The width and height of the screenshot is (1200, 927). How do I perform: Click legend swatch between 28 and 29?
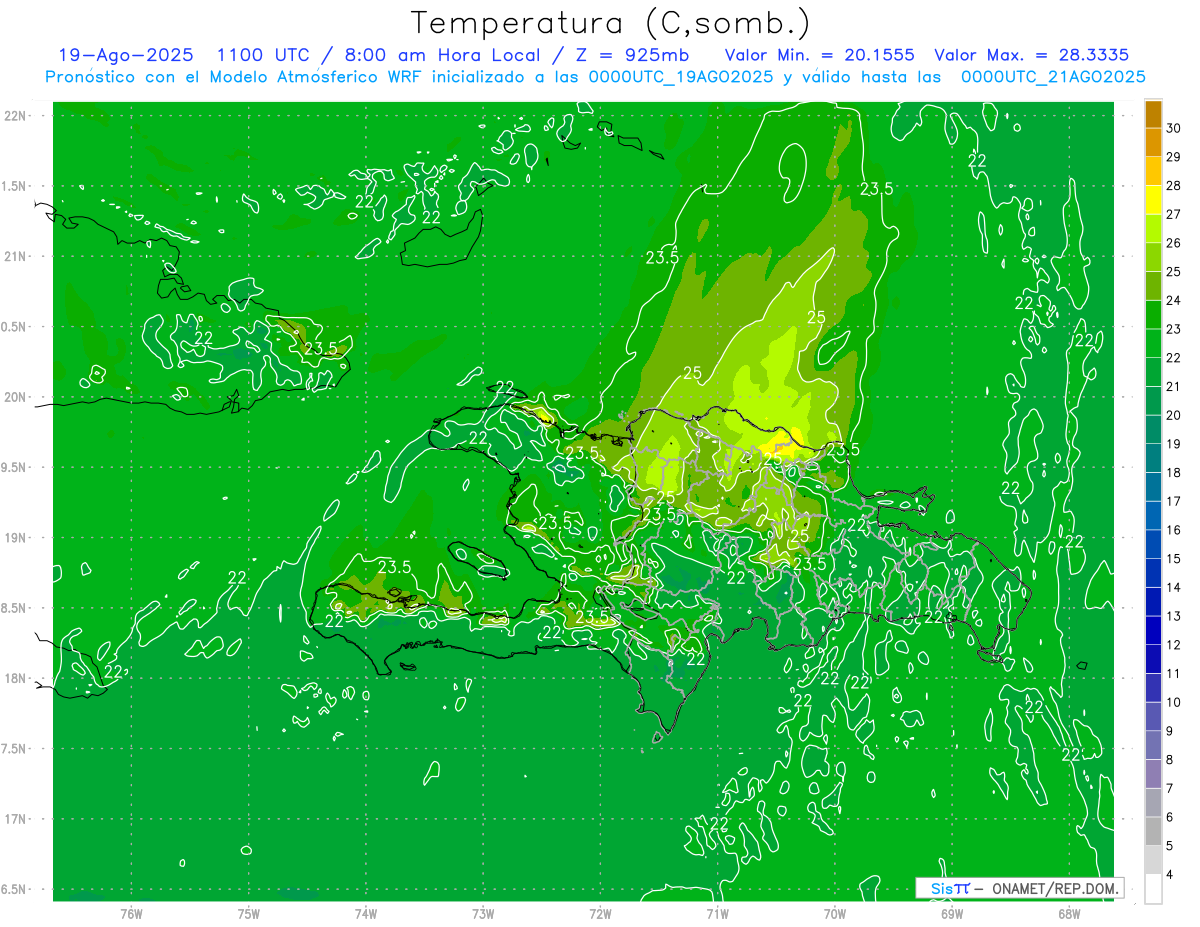coord(1153,172)
